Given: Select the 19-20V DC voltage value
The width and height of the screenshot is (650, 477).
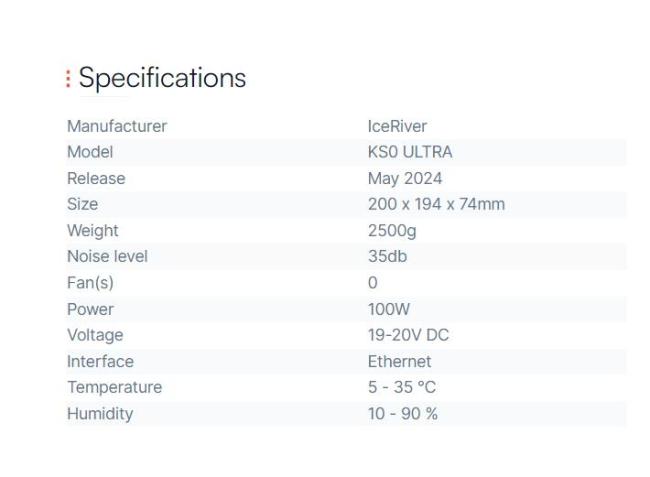Looking at the screenshot, I should click(408, 335).
